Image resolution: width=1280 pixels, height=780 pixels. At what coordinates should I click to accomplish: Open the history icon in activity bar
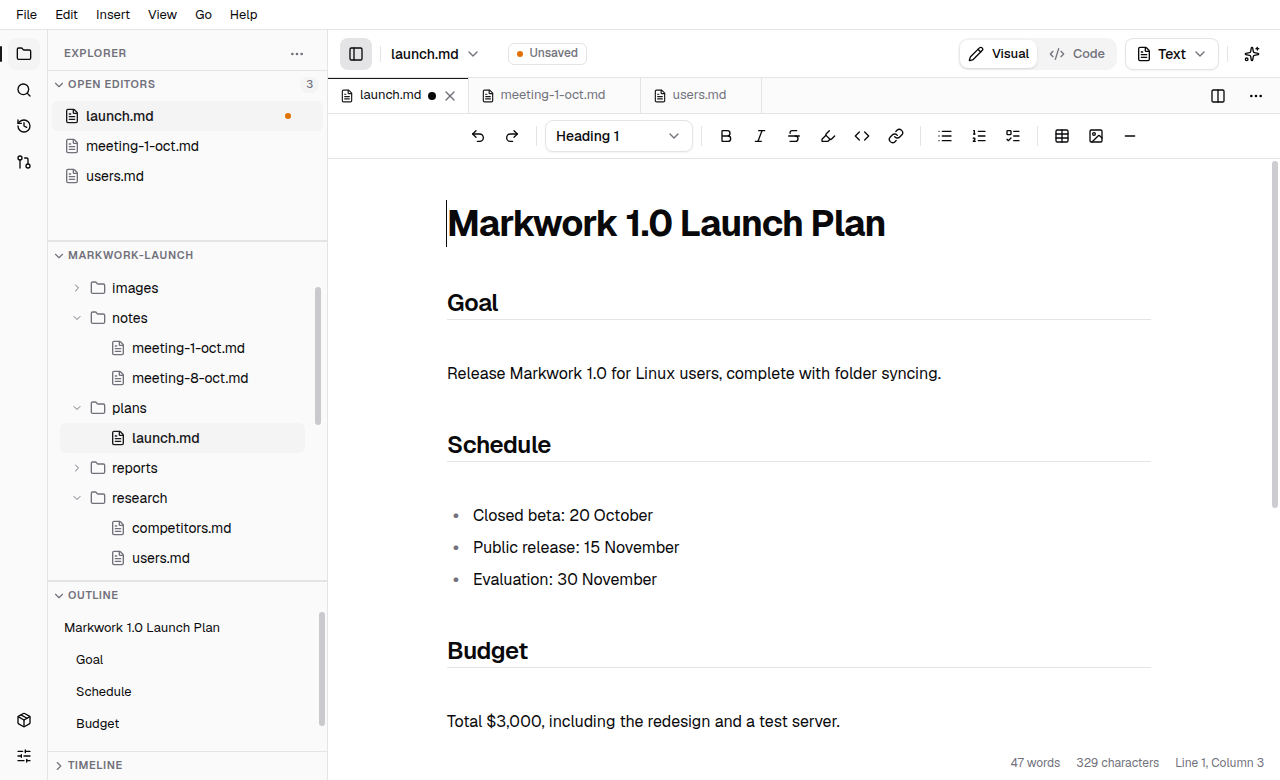point(24,126)
